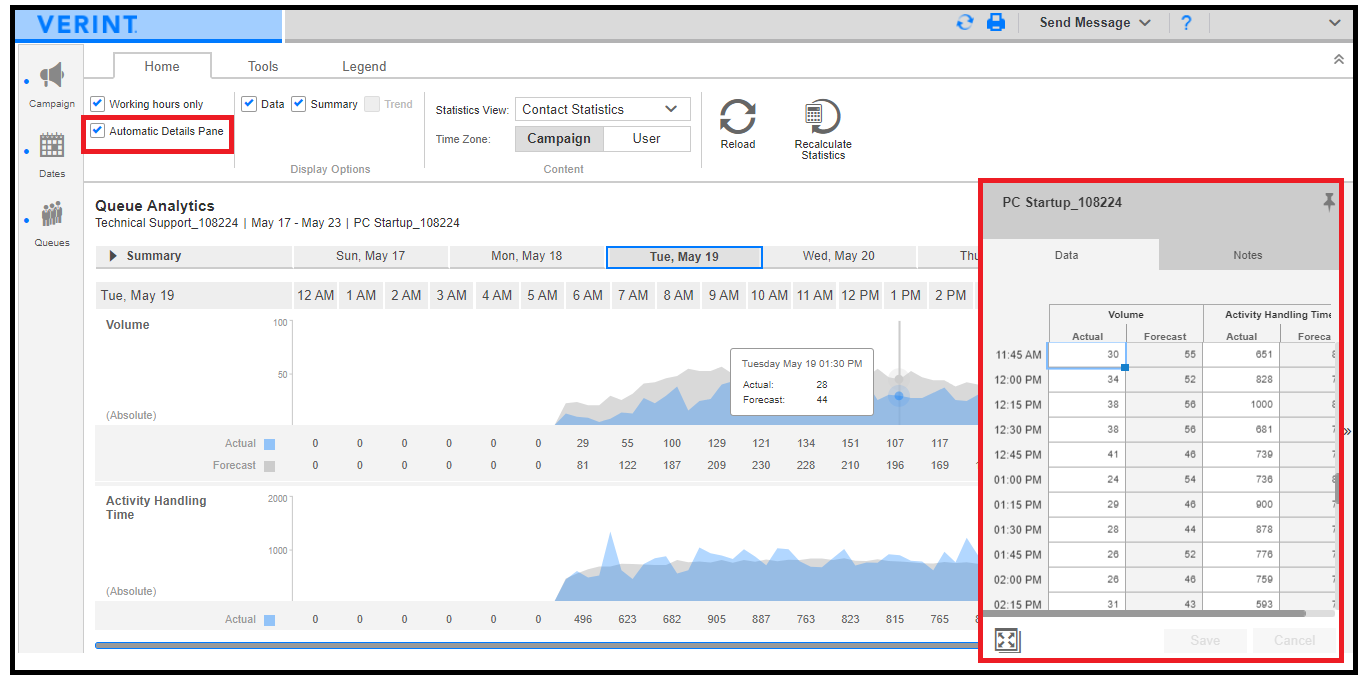Click the 12 AM hour column header

[x=316, y=295]
